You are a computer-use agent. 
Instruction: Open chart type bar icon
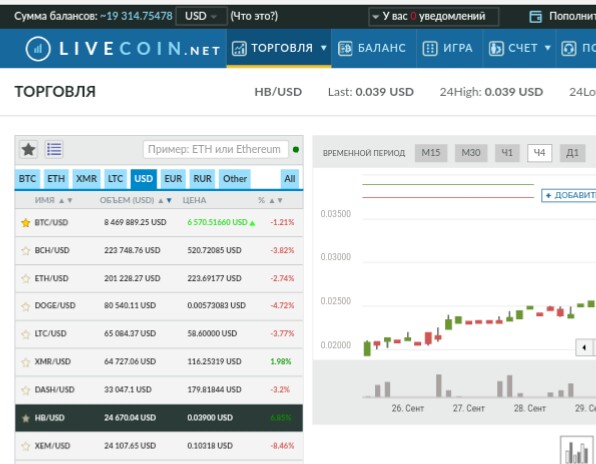coord(577,451)
